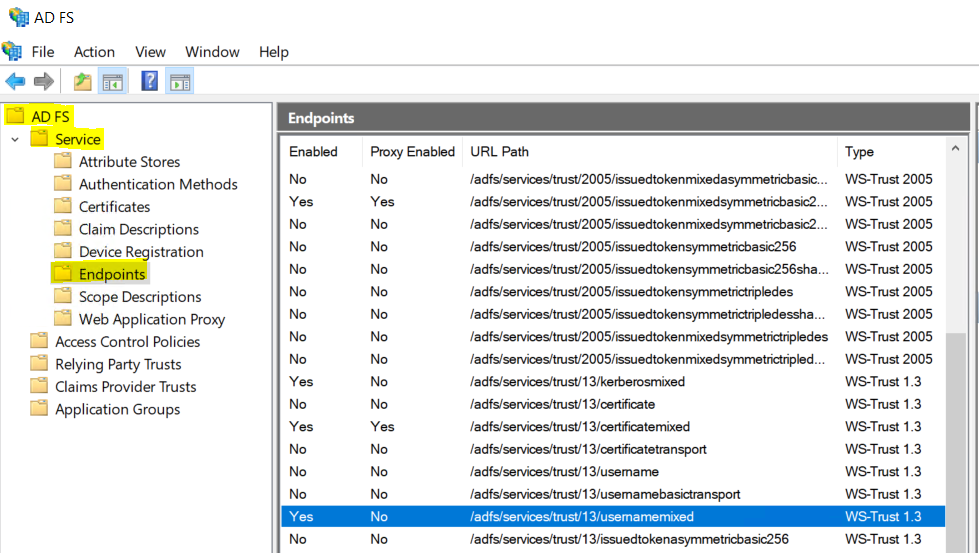979x553 pixels.
Task: Click the AD FS title bar icon
Action: (19, 17)
